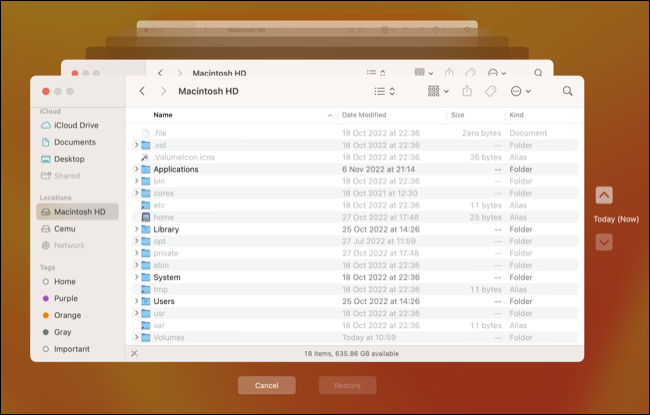650x415 pixels.
Task: Go forward with the right arrow button
Action: [x=163, y=91]
